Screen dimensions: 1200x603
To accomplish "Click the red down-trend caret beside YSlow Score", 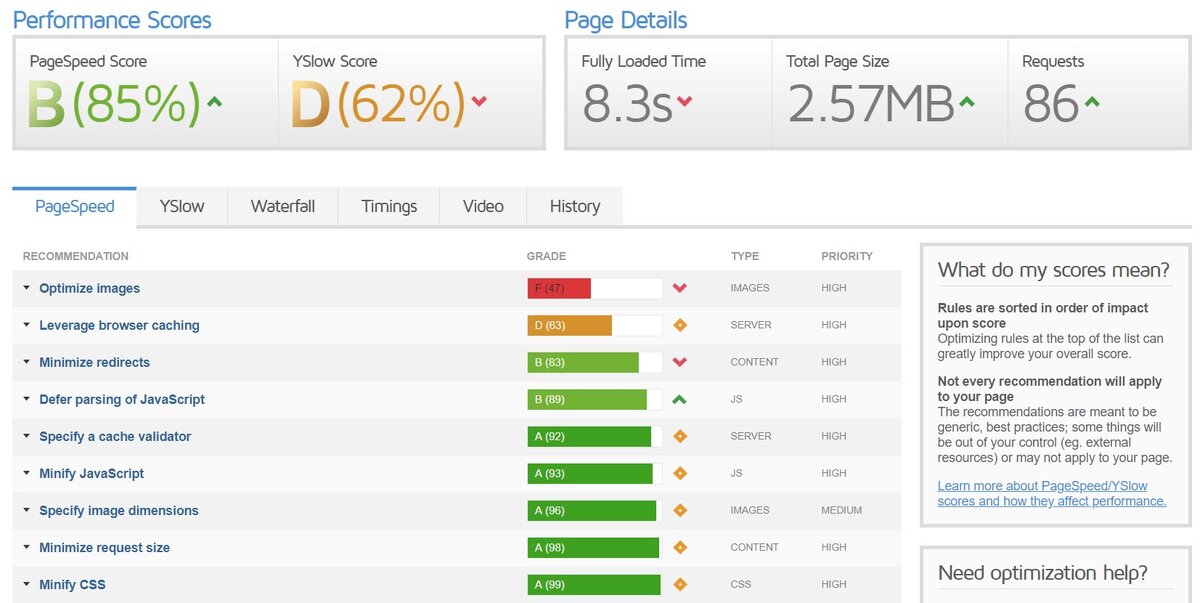I will (x=477, y=100).
